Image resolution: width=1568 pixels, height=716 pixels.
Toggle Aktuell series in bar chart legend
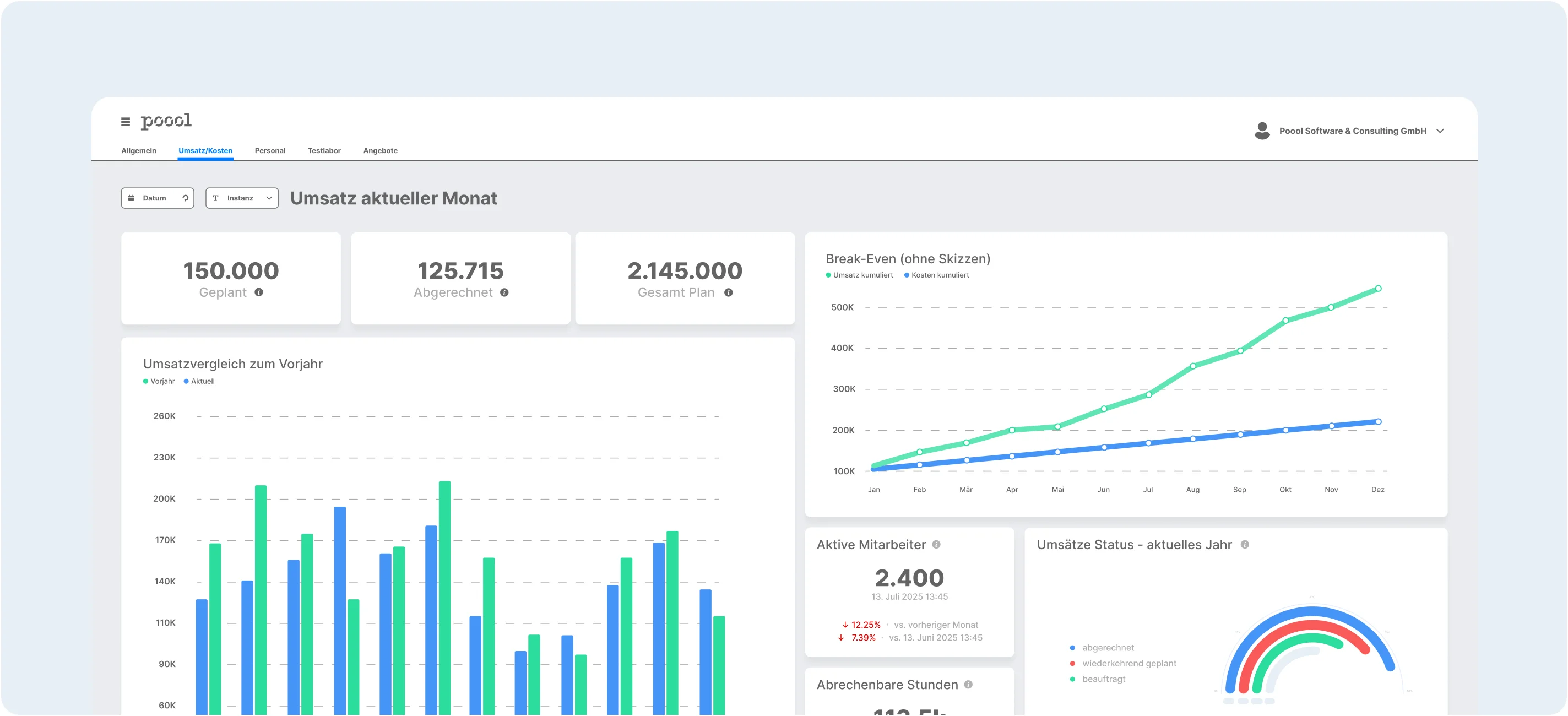point(200,381)
